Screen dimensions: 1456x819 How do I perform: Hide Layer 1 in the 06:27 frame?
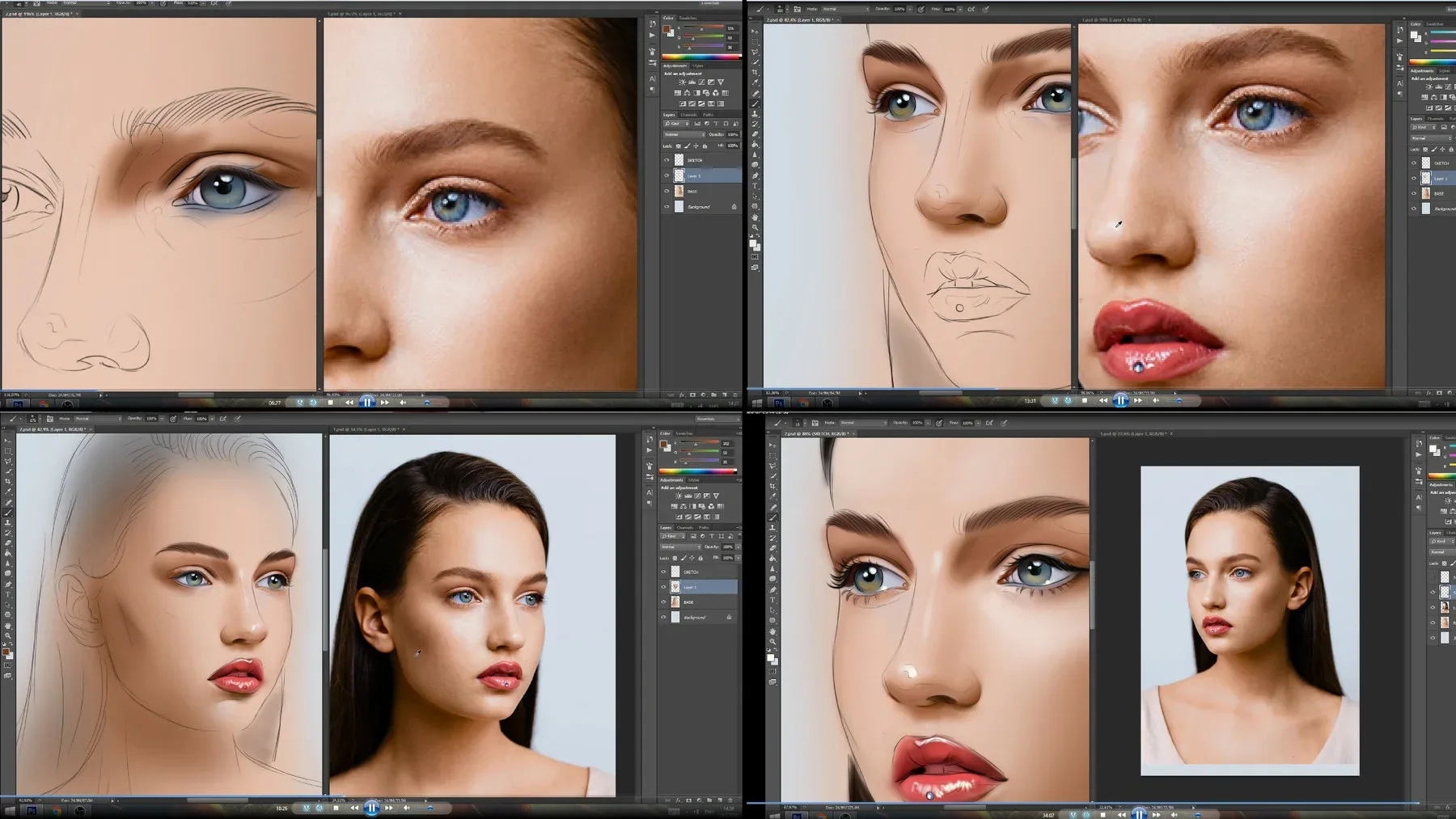tap(667, 175)
